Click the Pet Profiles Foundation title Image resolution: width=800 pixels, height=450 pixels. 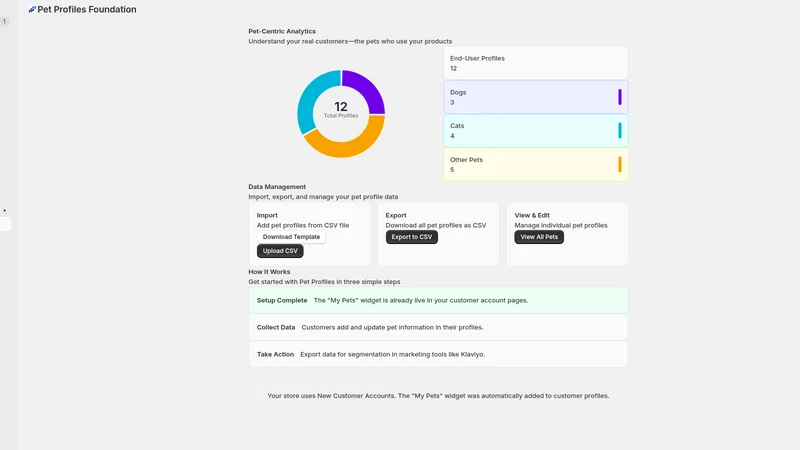(x=87, y=9)
